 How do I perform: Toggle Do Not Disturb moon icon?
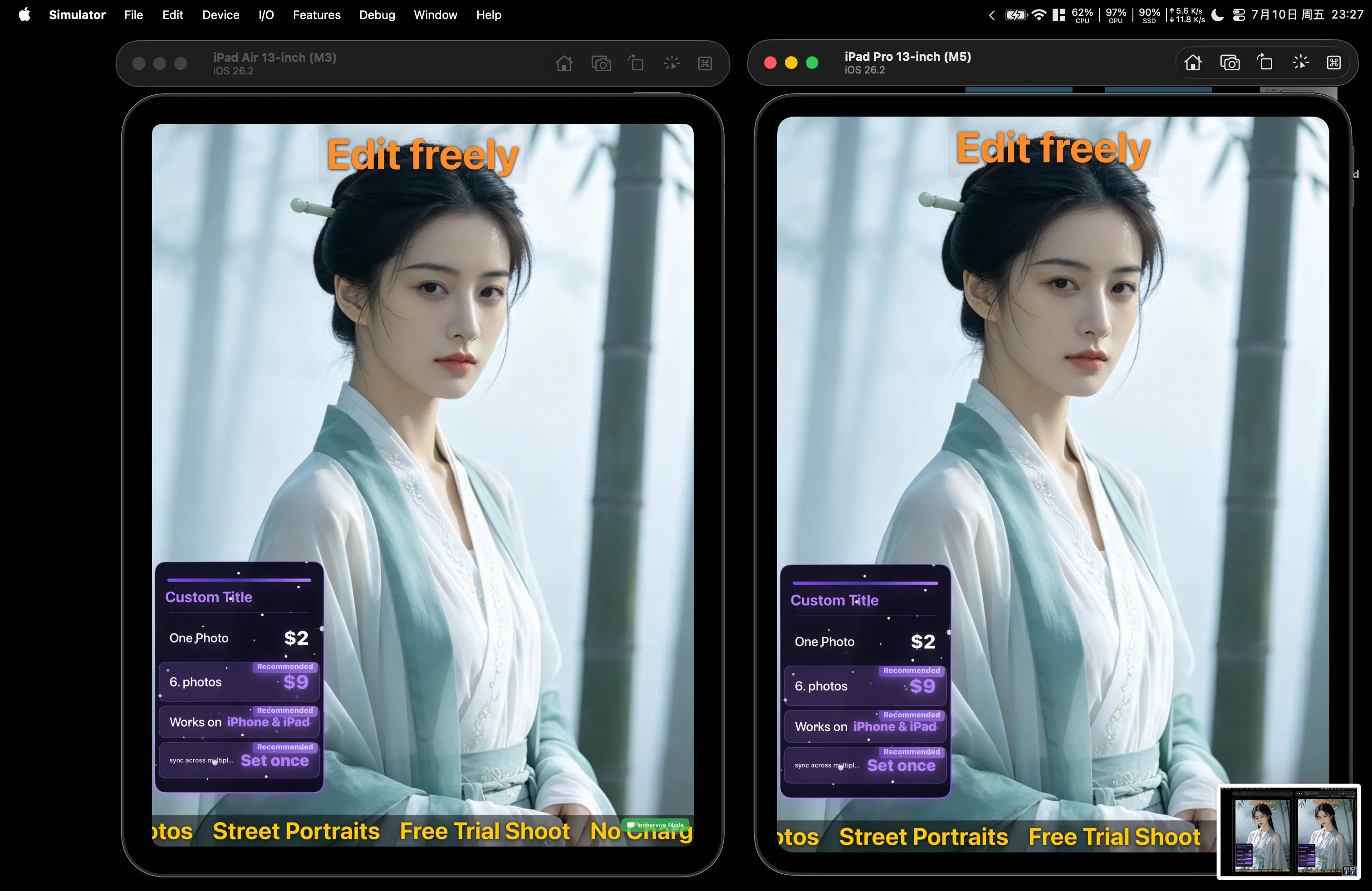1217,15
